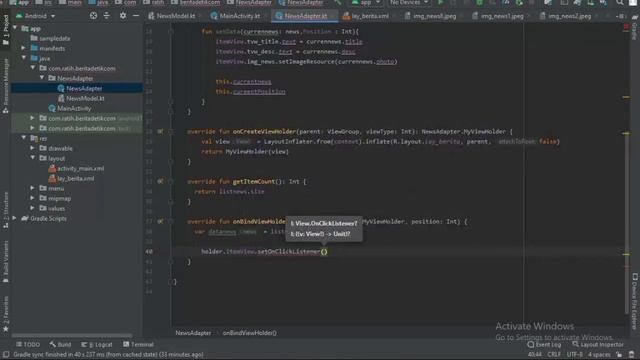
Task: Switch to the NewsModel.kt editor tab
Action: [175, 16]
